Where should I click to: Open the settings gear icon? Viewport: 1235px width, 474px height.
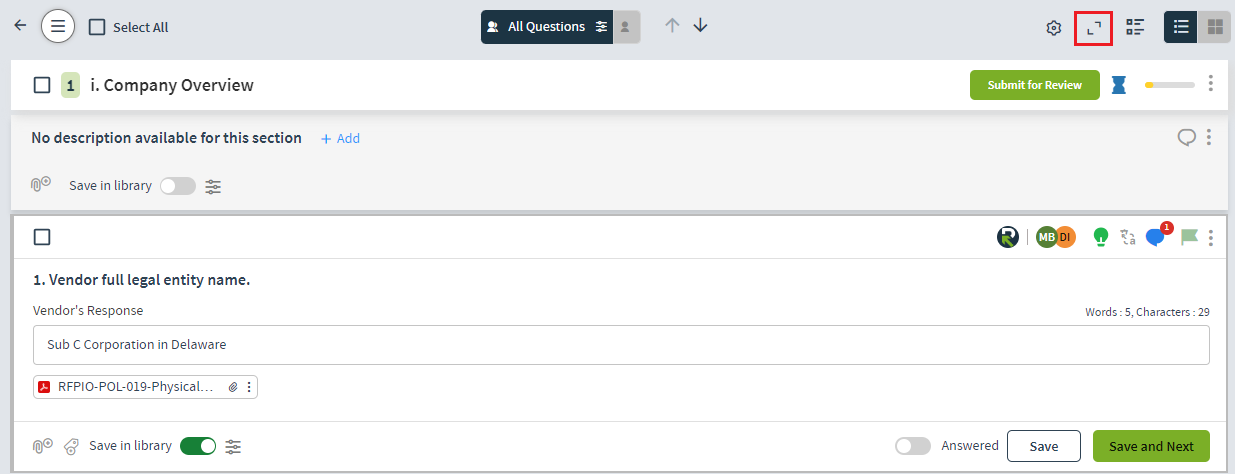1053,27
